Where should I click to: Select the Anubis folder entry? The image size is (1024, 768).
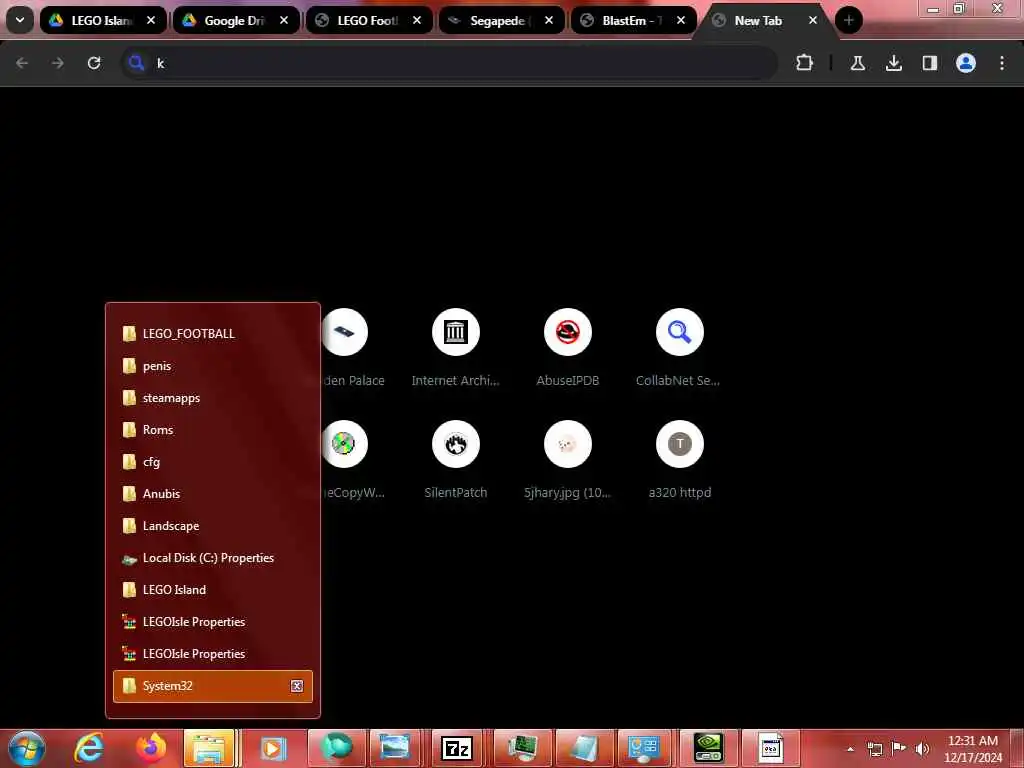[213, 494]
